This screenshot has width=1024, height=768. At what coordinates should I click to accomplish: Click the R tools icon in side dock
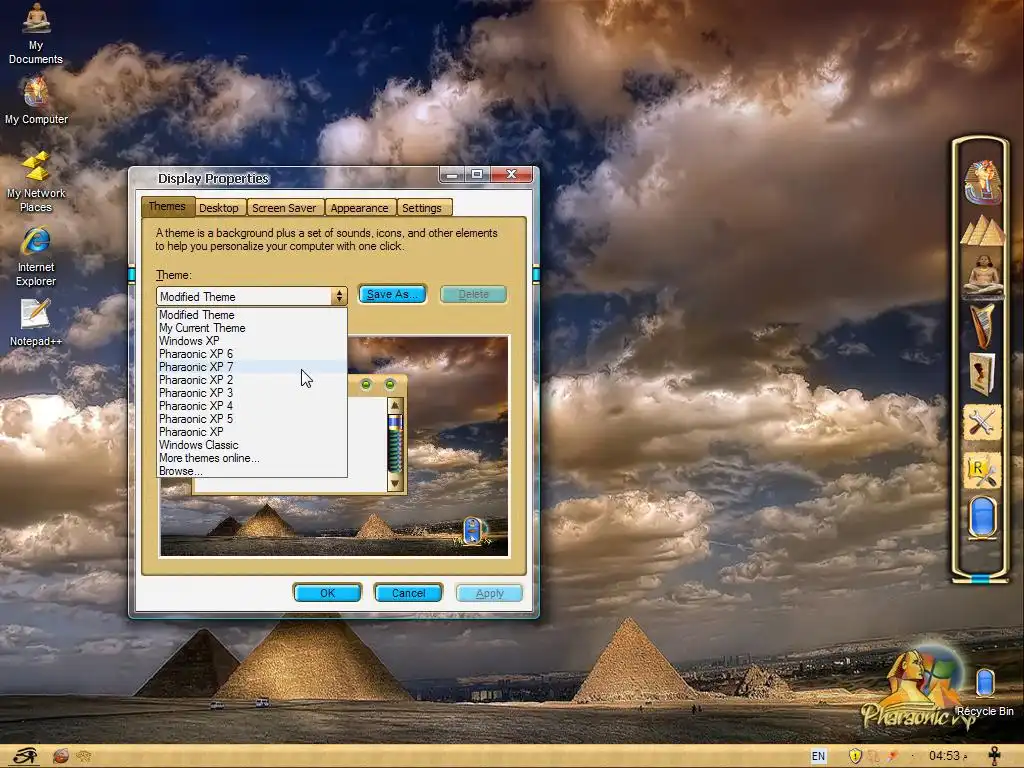pyautogui.click(x=982, y=471)
